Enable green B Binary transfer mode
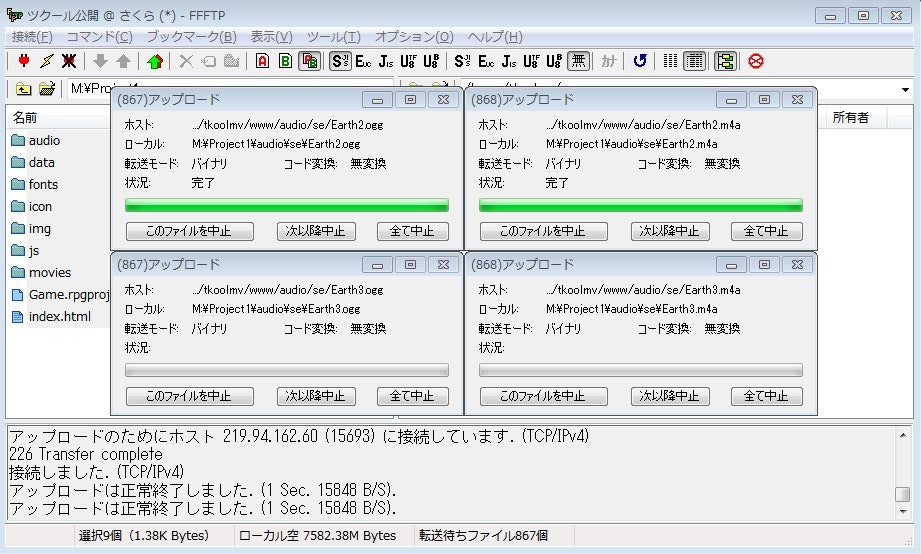Viewport: 921px width, 554px height. click(x=285, y=61)
